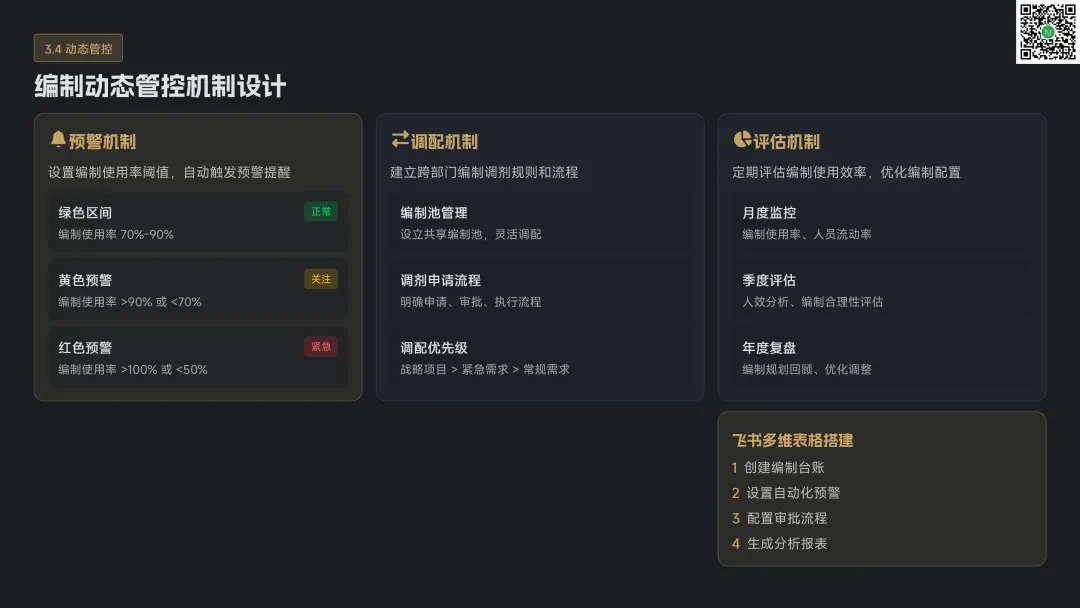
Task: Click the bell icon beside 预警机制
Action: coord(58,140)
